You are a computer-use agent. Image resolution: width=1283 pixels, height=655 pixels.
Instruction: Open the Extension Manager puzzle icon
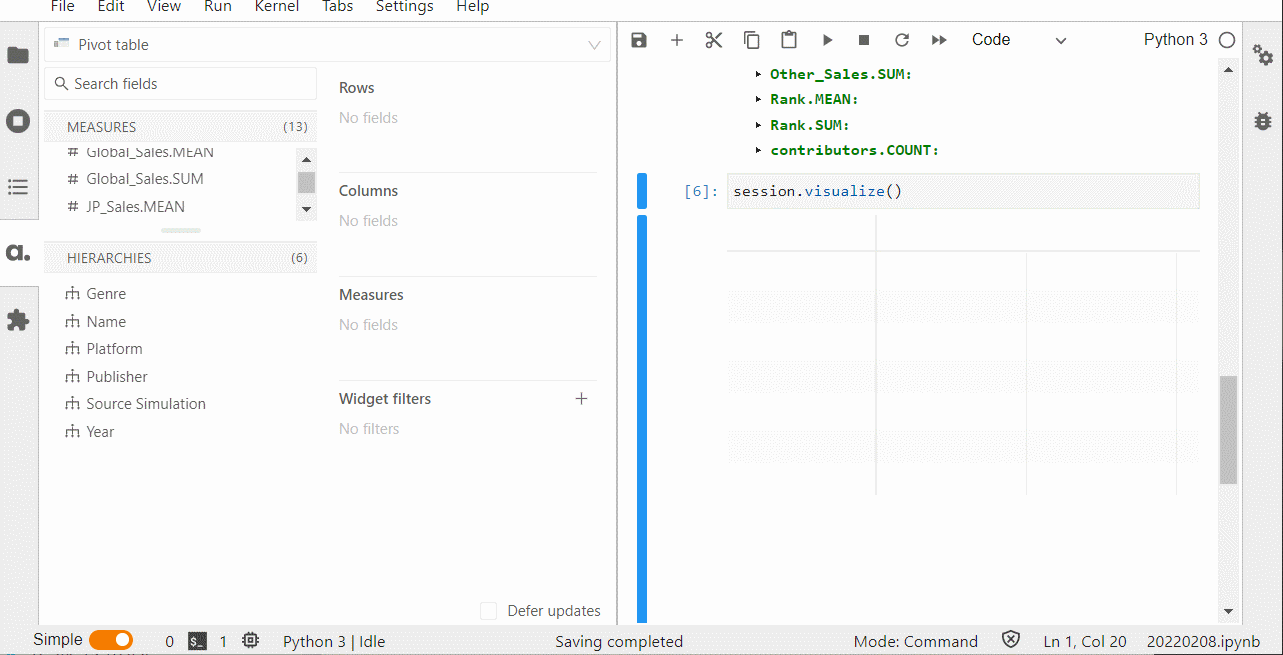[x=18, y=320]
